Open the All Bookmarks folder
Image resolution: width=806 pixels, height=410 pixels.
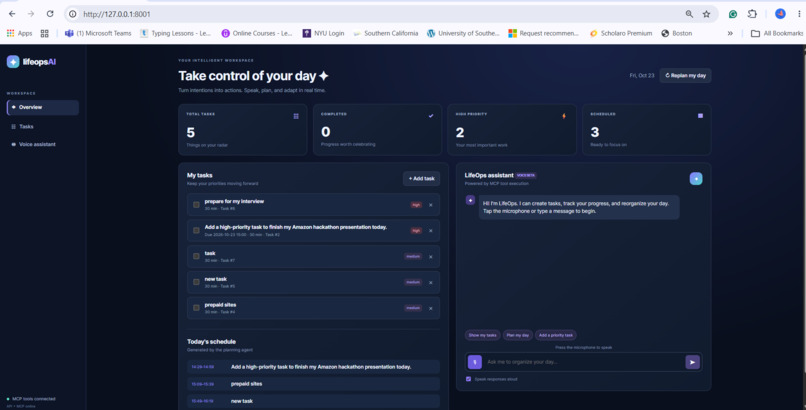click(777, 33)
